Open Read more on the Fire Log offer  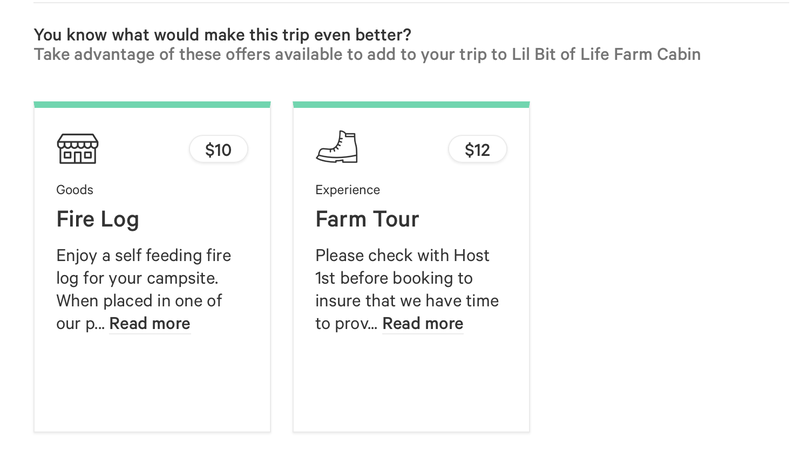[x=149, y=323]
